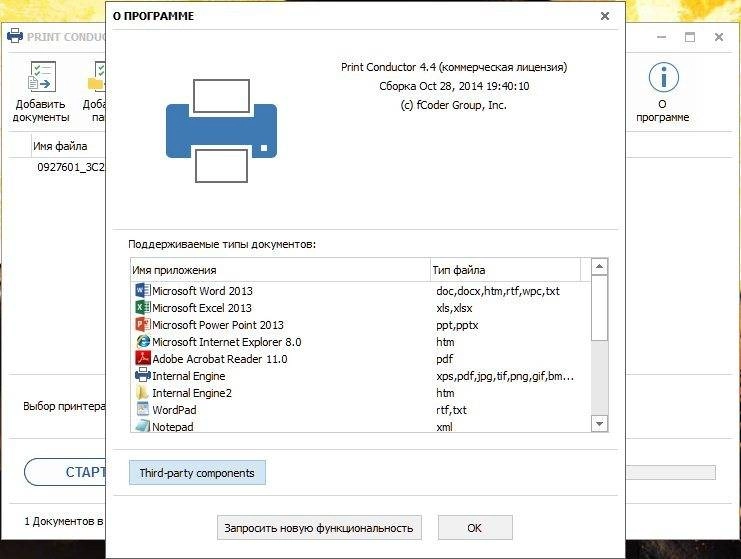The width and height of the screenshot is (741, 559).
Task: Click list scrollbar down arrow
Action: (x=599, y=423)
